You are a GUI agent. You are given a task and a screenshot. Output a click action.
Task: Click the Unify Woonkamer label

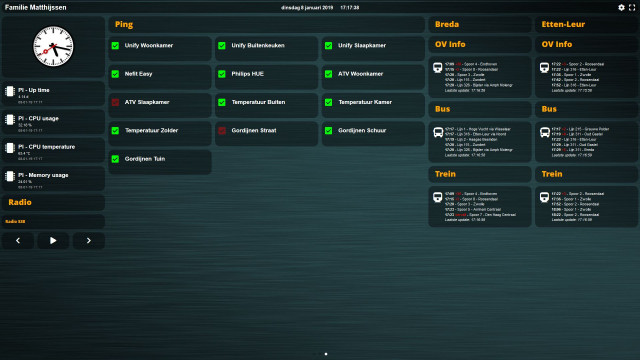pos(149,45)
